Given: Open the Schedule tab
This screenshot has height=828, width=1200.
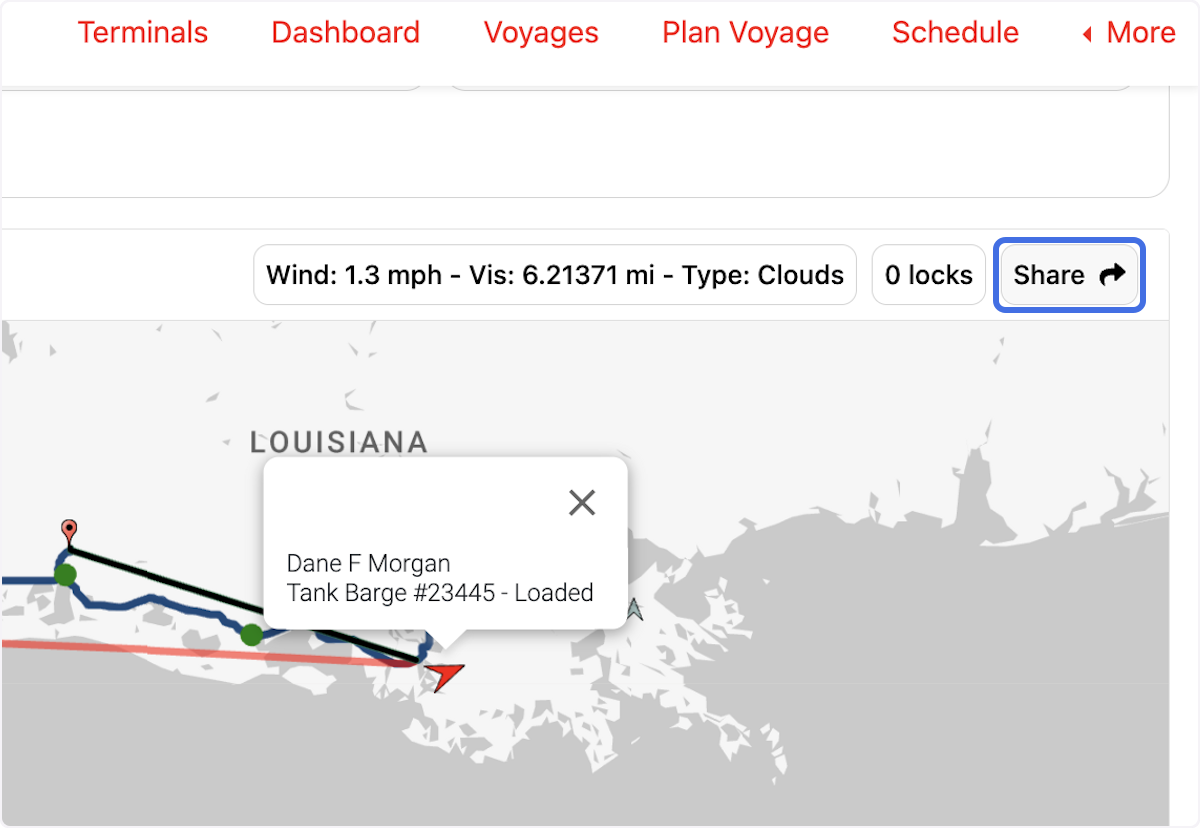Looking at the screenshot, I should click(955, 33).
